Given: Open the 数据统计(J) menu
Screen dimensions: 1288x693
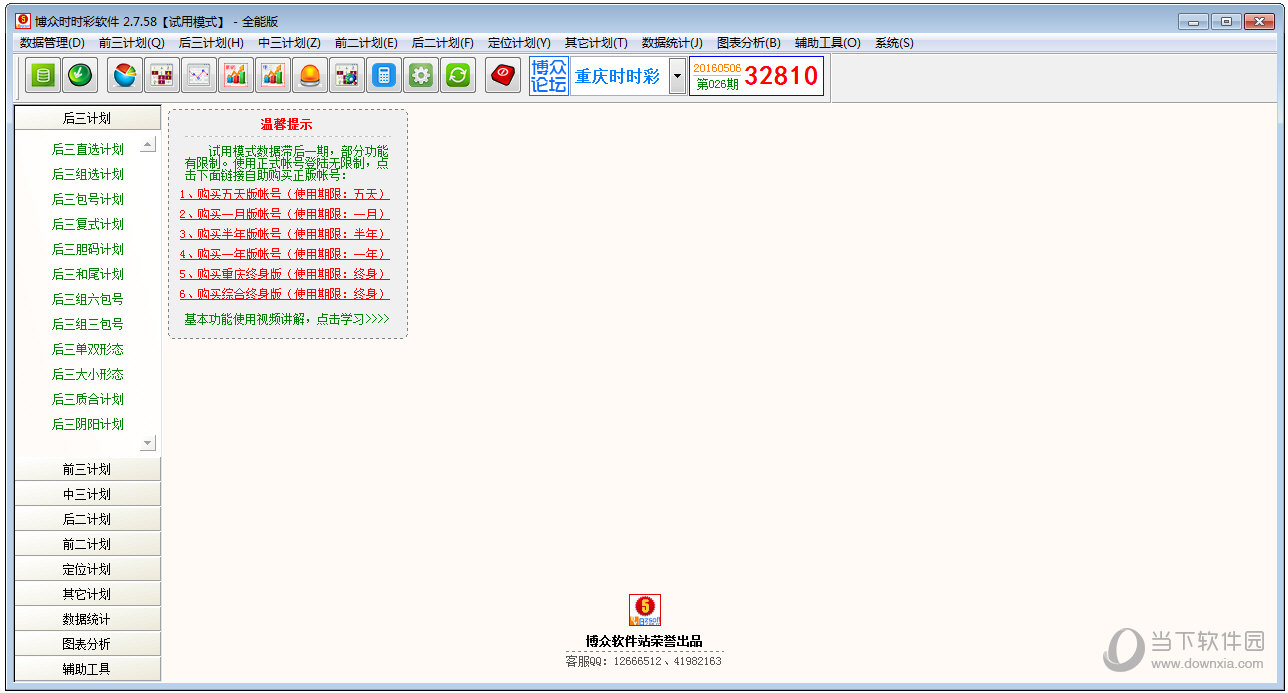Looking at the screenshot, I should point(672,43).
